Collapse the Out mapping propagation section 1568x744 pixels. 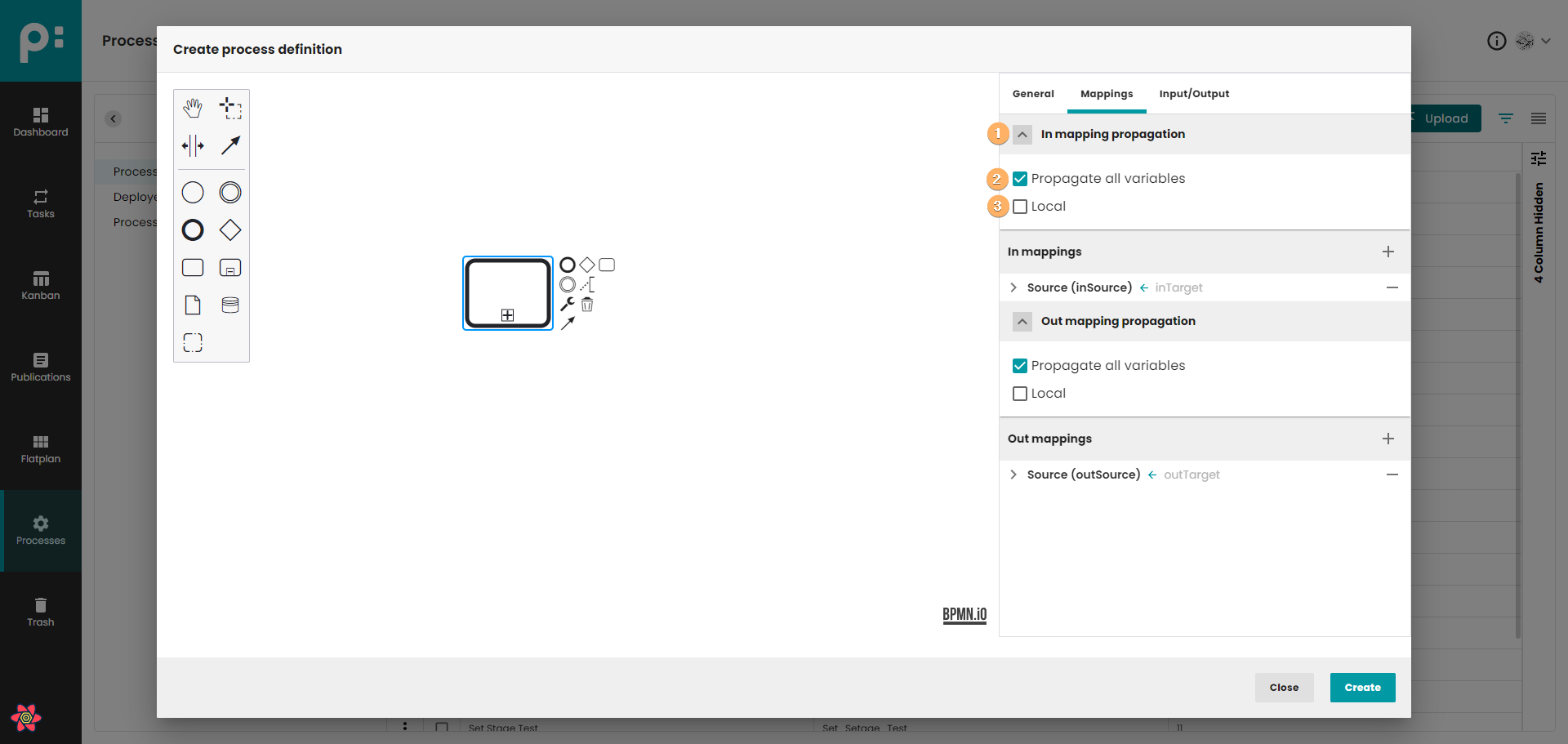coord(1022,322)
